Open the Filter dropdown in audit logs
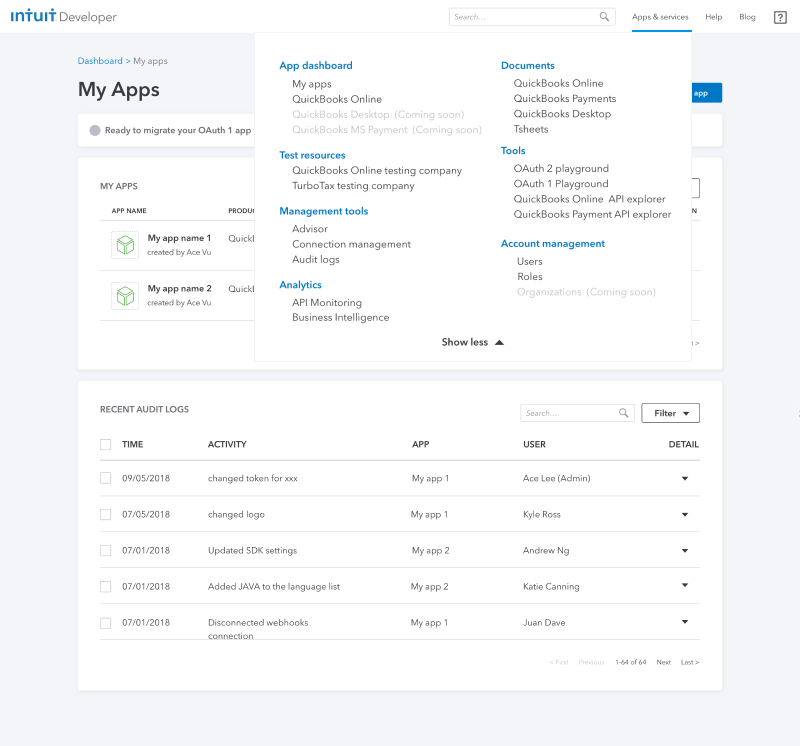Image resolution: width=800 pixels, height=746 pixels. [670, 413]
